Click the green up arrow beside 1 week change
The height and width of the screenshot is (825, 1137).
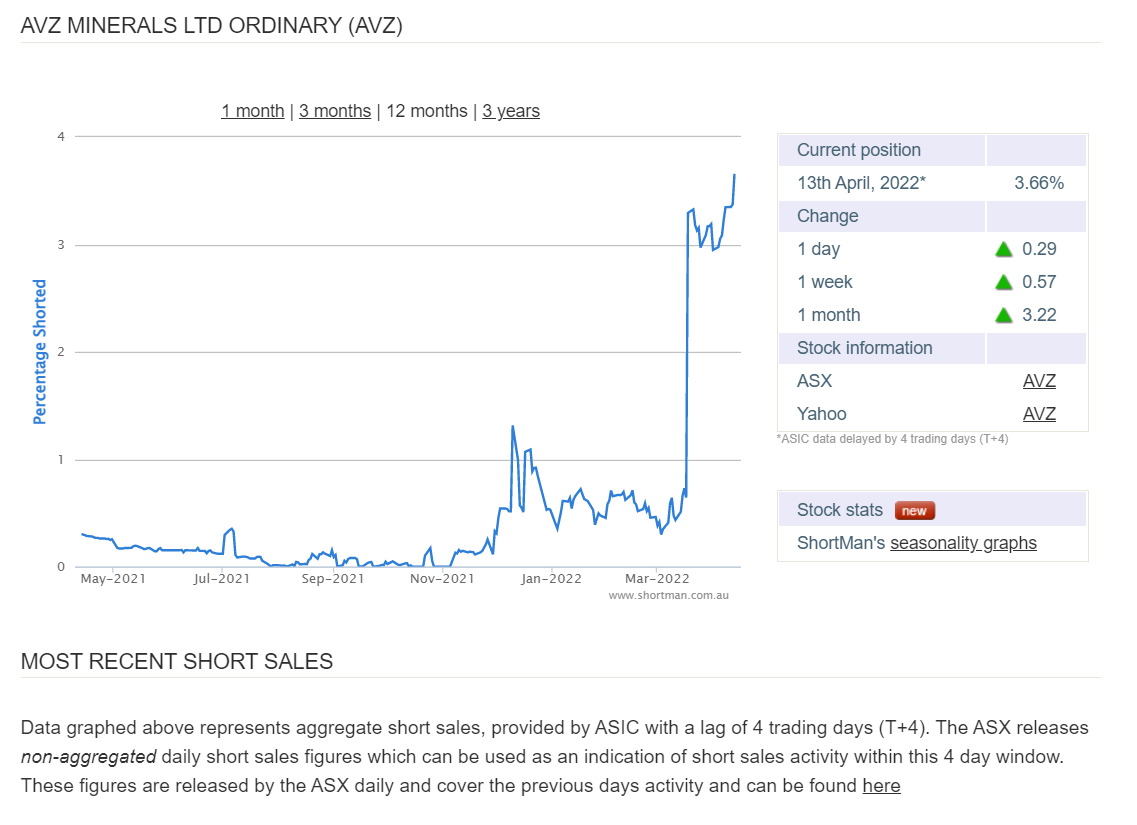tap(1004, 282)
